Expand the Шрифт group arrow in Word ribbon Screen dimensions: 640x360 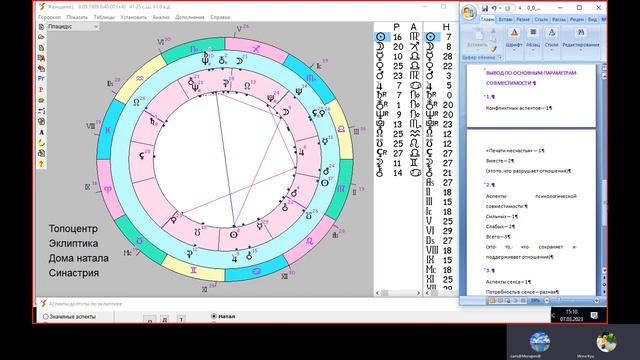514,50
